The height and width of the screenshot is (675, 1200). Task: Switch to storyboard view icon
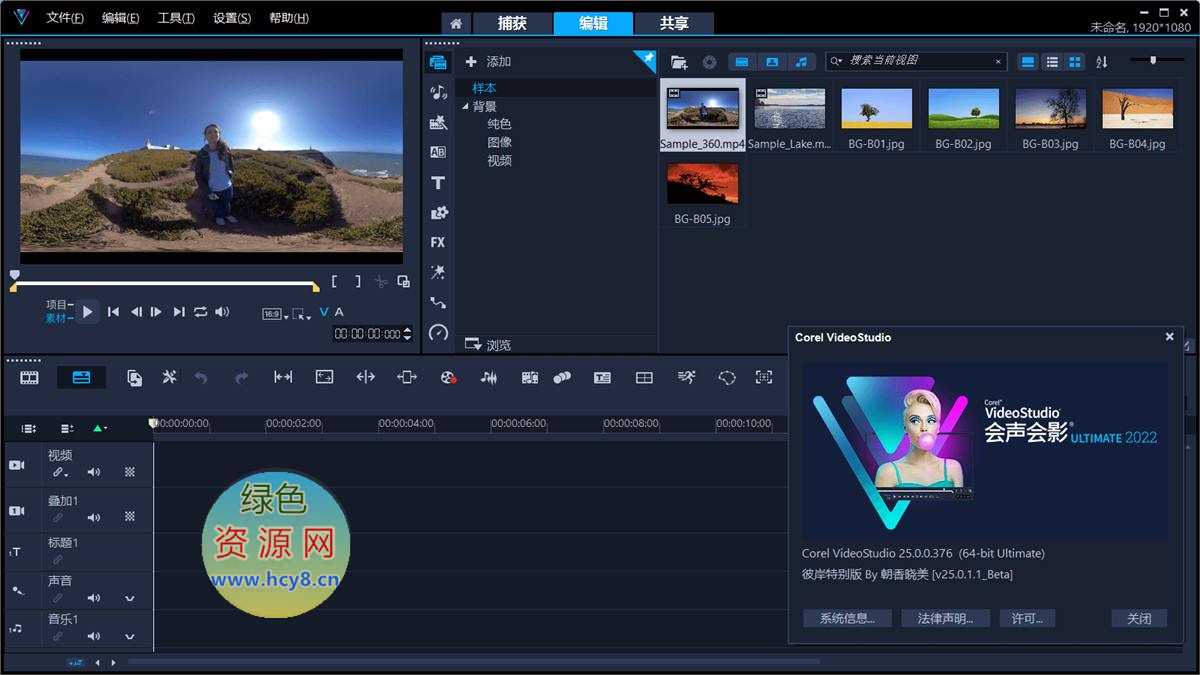point(29,377)
